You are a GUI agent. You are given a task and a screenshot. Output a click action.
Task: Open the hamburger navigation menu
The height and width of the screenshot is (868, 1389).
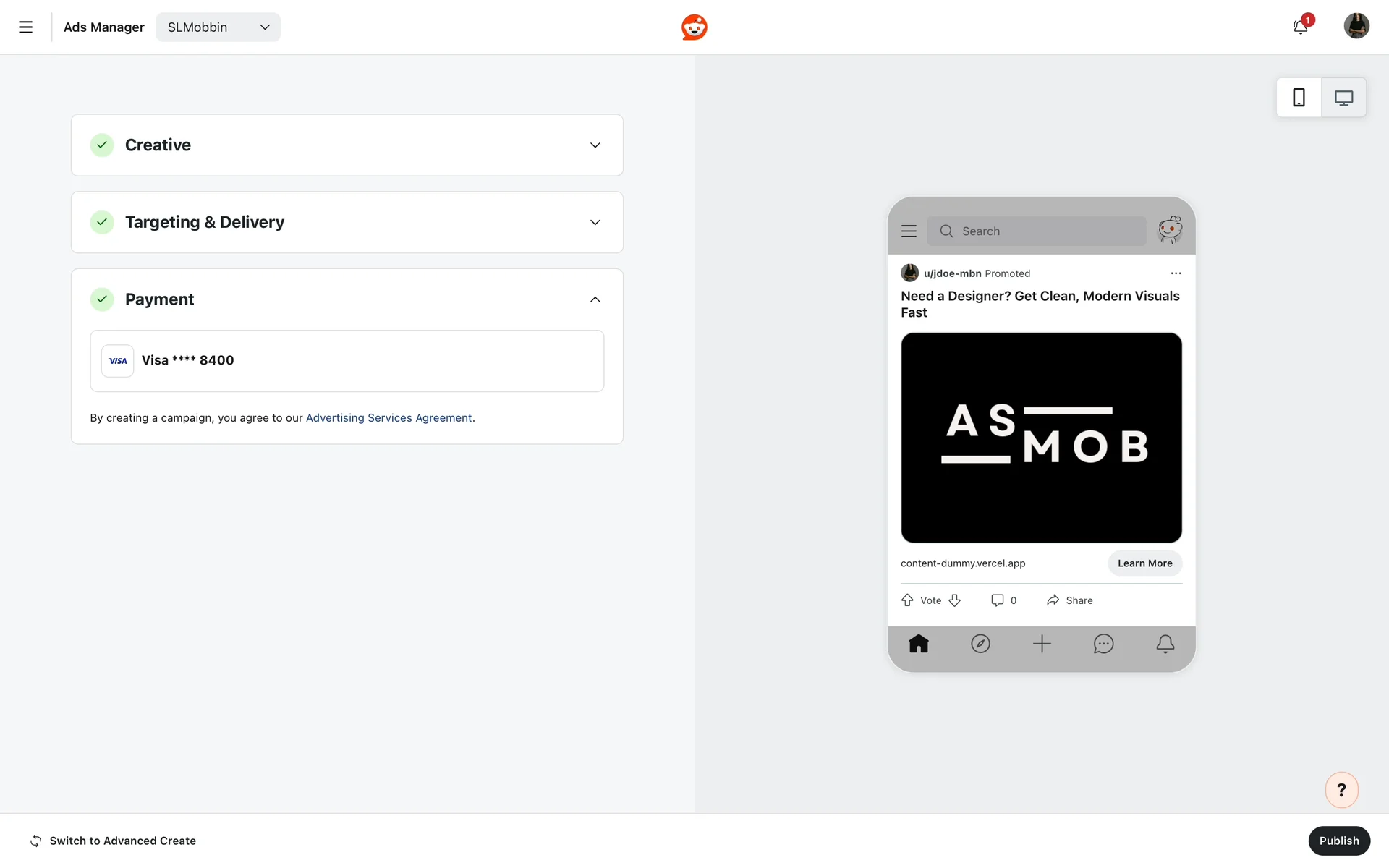(x=25, y=27)
